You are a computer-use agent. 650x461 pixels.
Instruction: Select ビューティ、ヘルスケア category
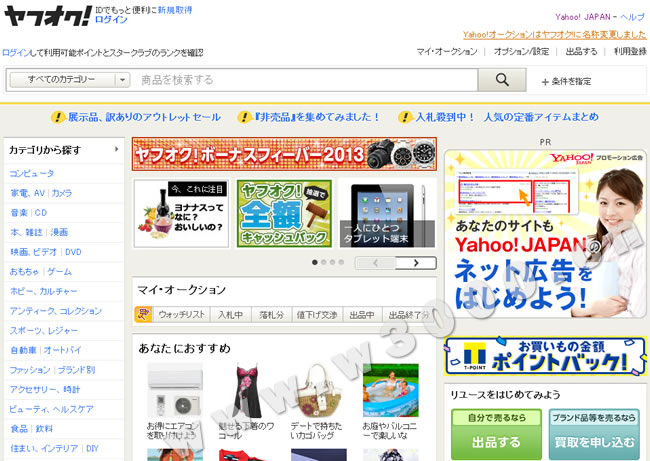(x=51, y=409)
